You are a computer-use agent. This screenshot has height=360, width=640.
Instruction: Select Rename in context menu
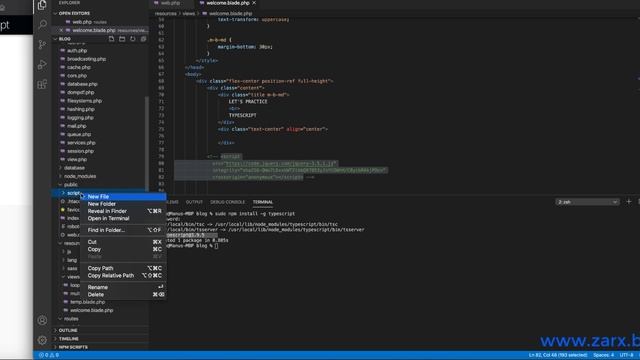tap(123, 287)
